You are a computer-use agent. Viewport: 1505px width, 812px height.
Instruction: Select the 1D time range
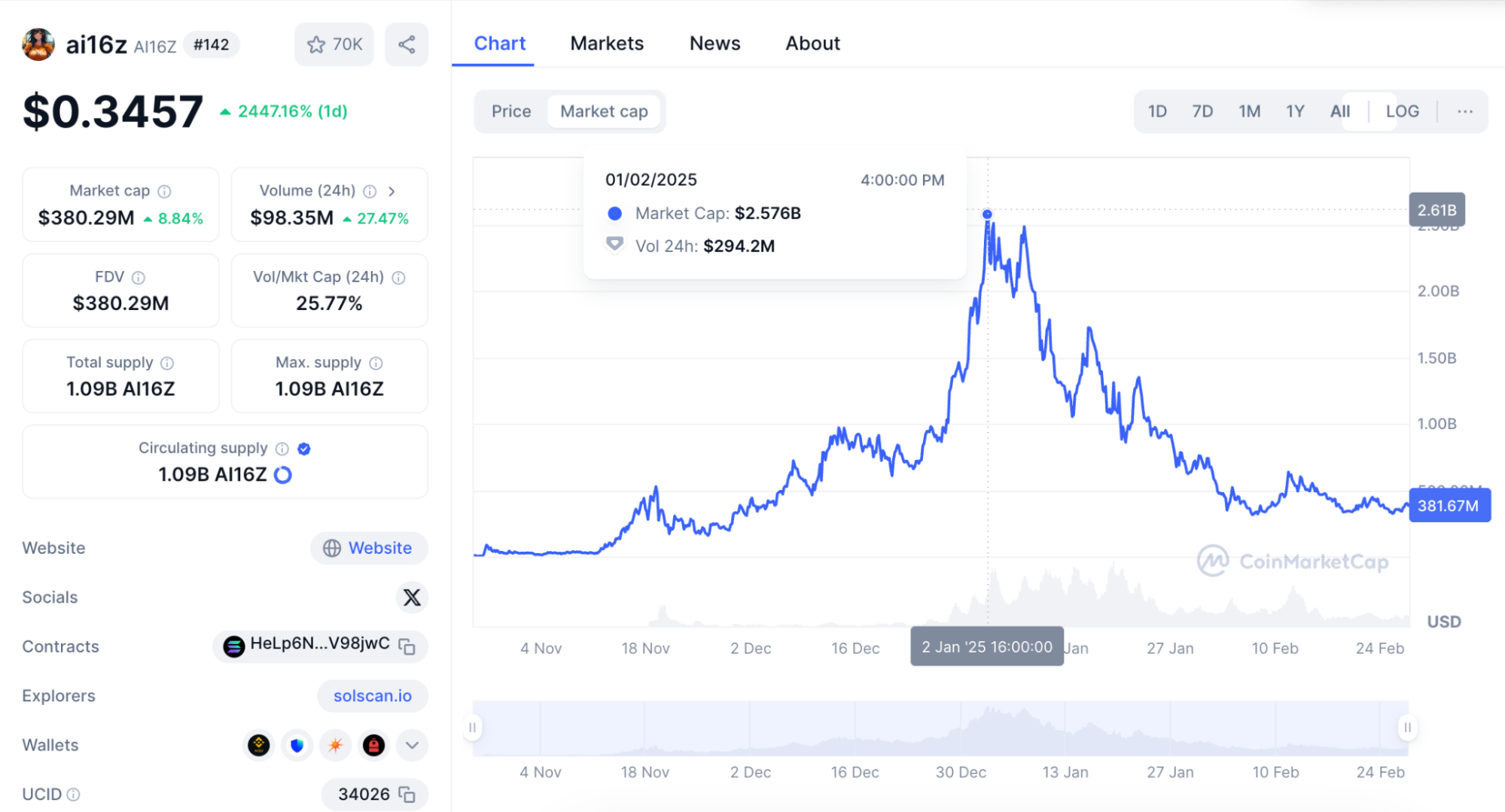coord(1157,111)
